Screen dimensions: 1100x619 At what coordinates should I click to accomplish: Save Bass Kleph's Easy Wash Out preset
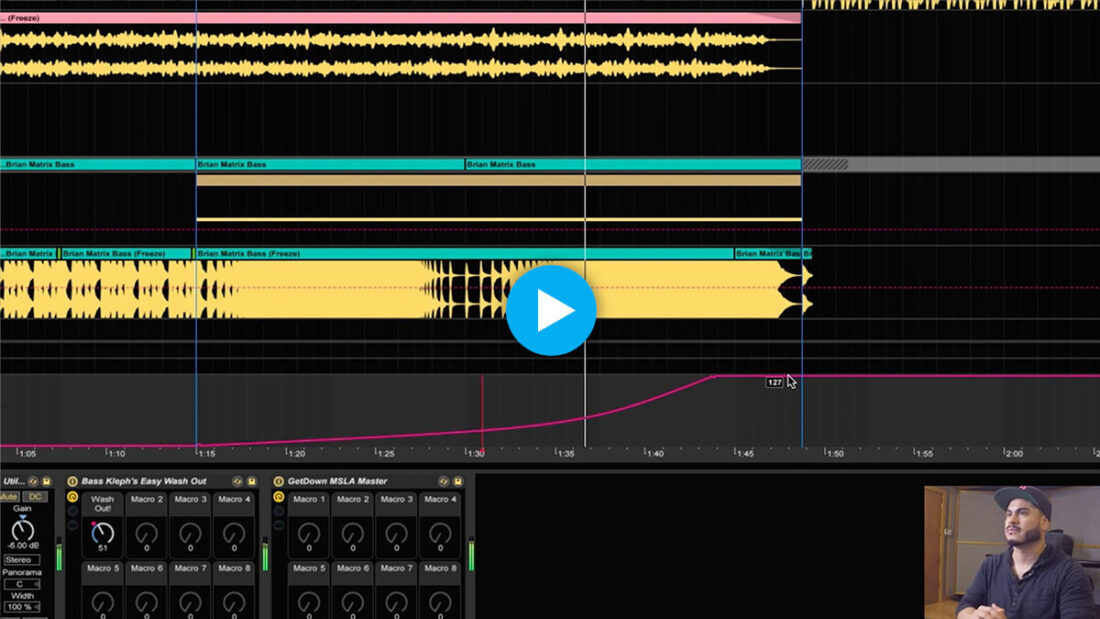(x=252, y=481)
